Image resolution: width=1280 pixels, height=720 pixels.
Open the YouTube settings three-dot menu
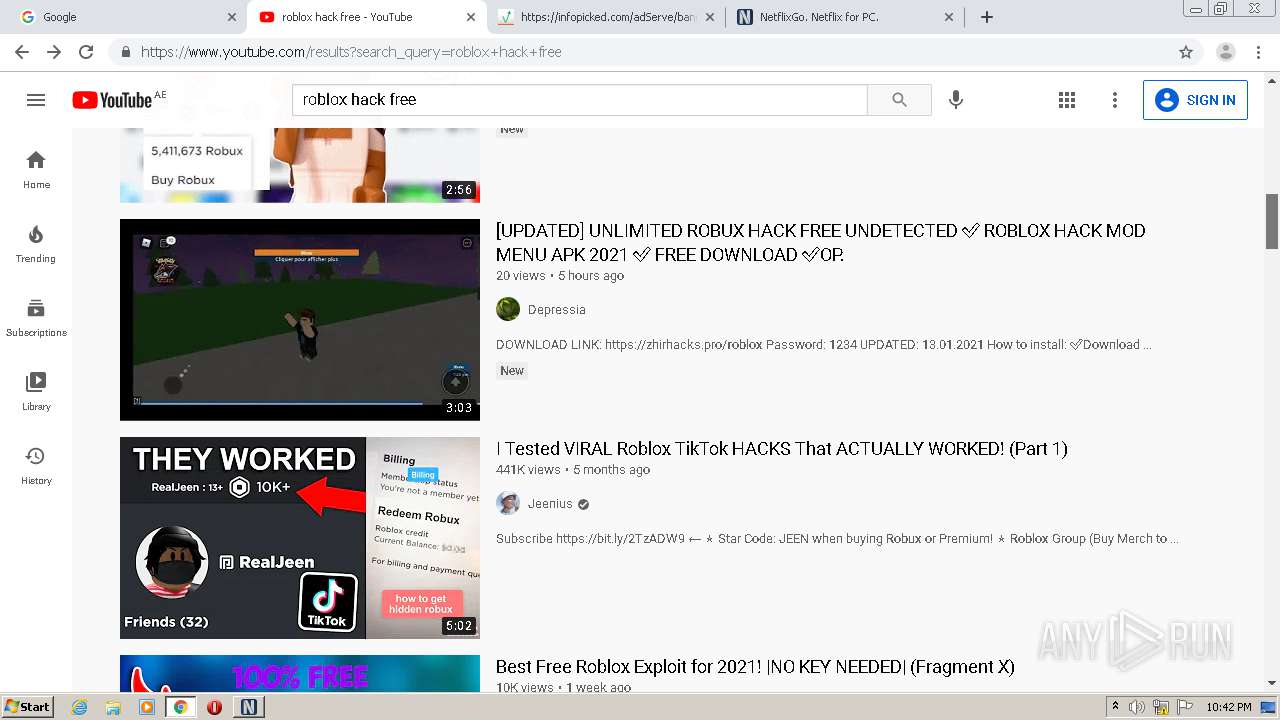tap(1115, 100)
